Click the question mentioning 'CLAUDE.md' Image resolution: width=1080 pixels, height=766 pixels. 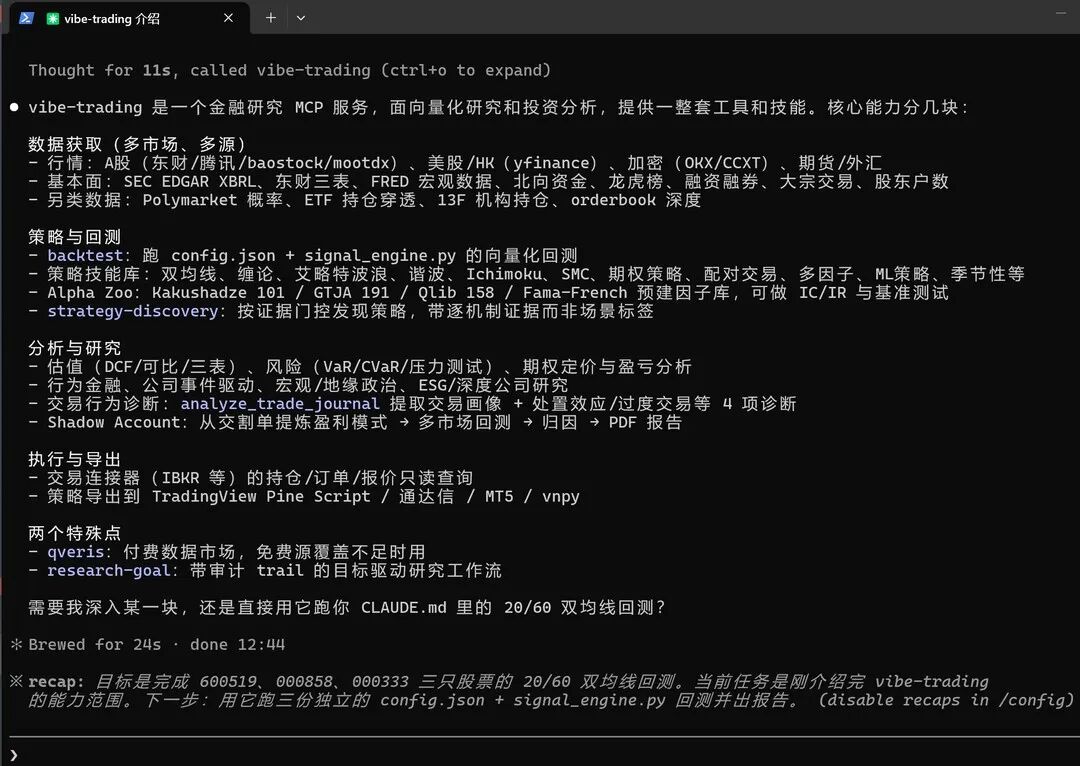click(346, 608)
